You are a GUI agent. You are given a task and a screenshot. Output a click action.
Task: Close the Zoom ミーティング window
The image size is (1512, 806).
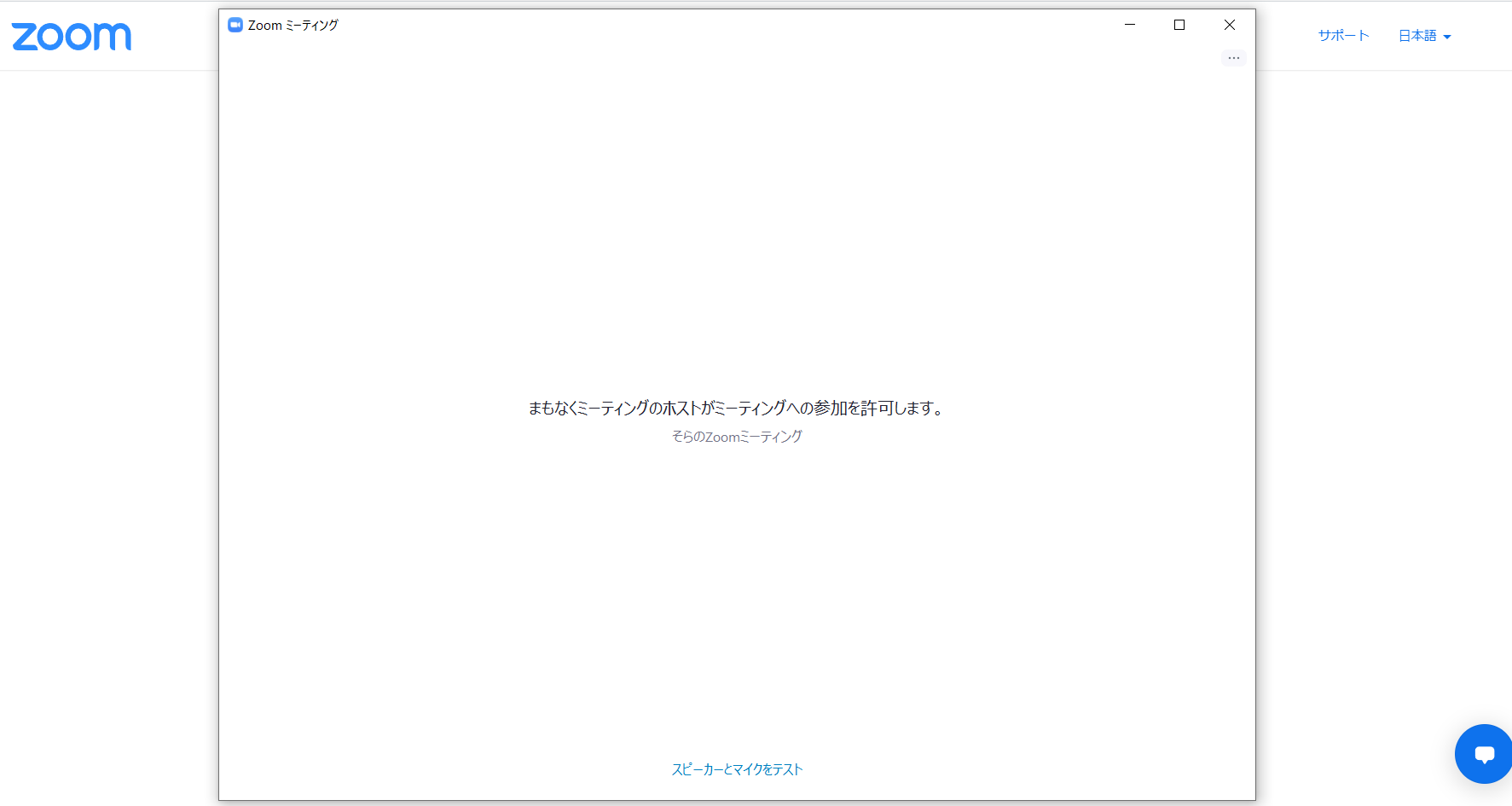(x=1229, y=25)
